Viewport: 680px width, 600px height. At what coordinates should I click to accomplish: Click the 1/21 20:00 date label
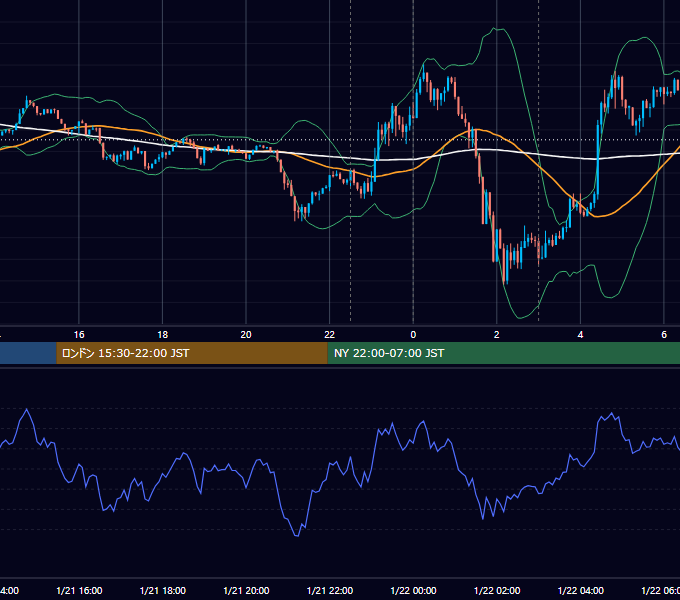(x=246, y=591)
